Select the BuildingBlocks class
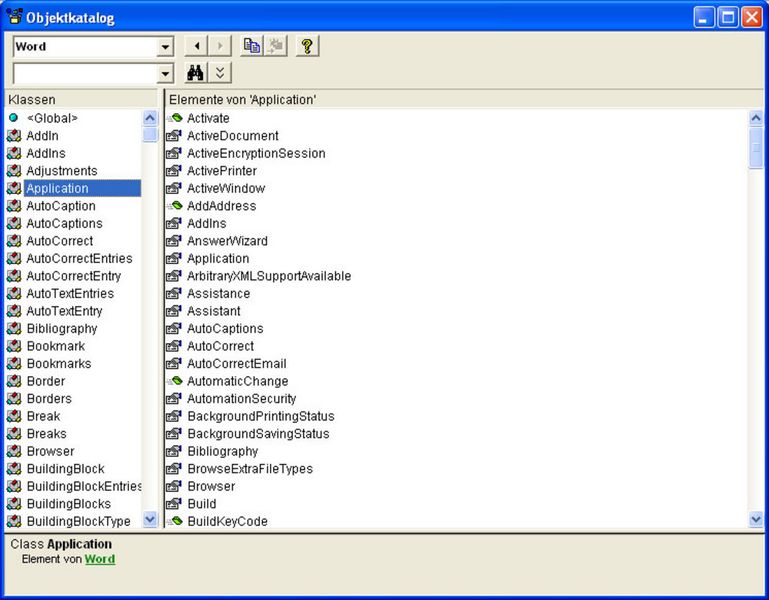Viewport: 769px width, 600px height. coord(69,504)
